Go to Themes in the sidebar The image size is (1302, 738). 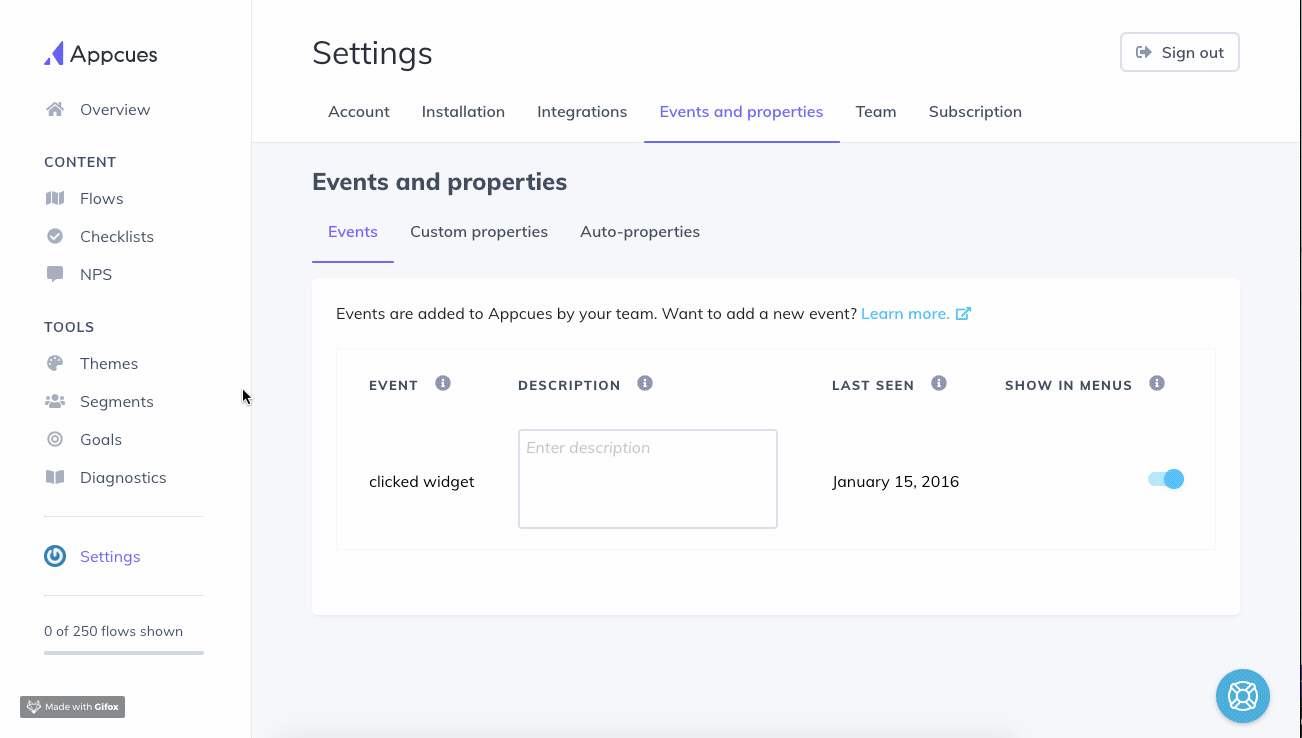pyautogui.click(x=109, y=363)
